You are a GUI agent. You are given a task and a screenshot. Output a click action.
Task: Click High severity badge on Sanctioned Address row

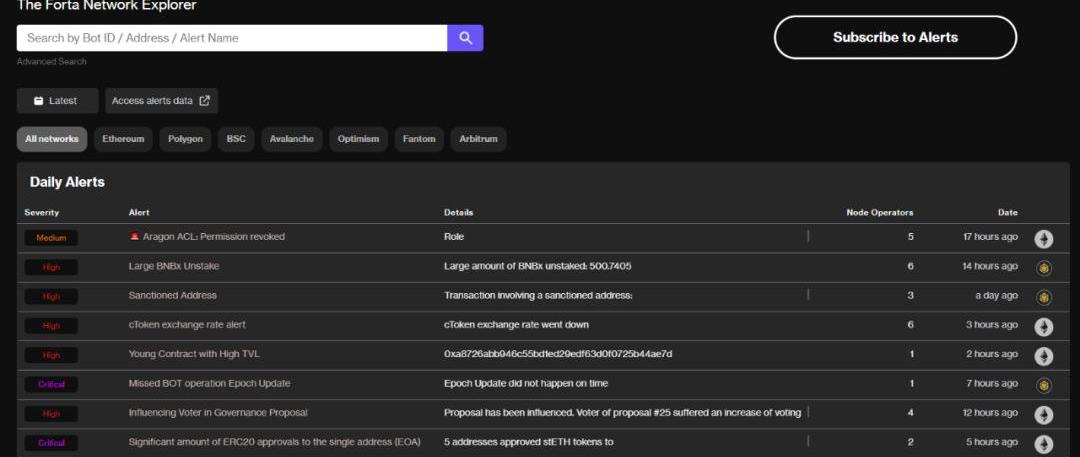51,296
